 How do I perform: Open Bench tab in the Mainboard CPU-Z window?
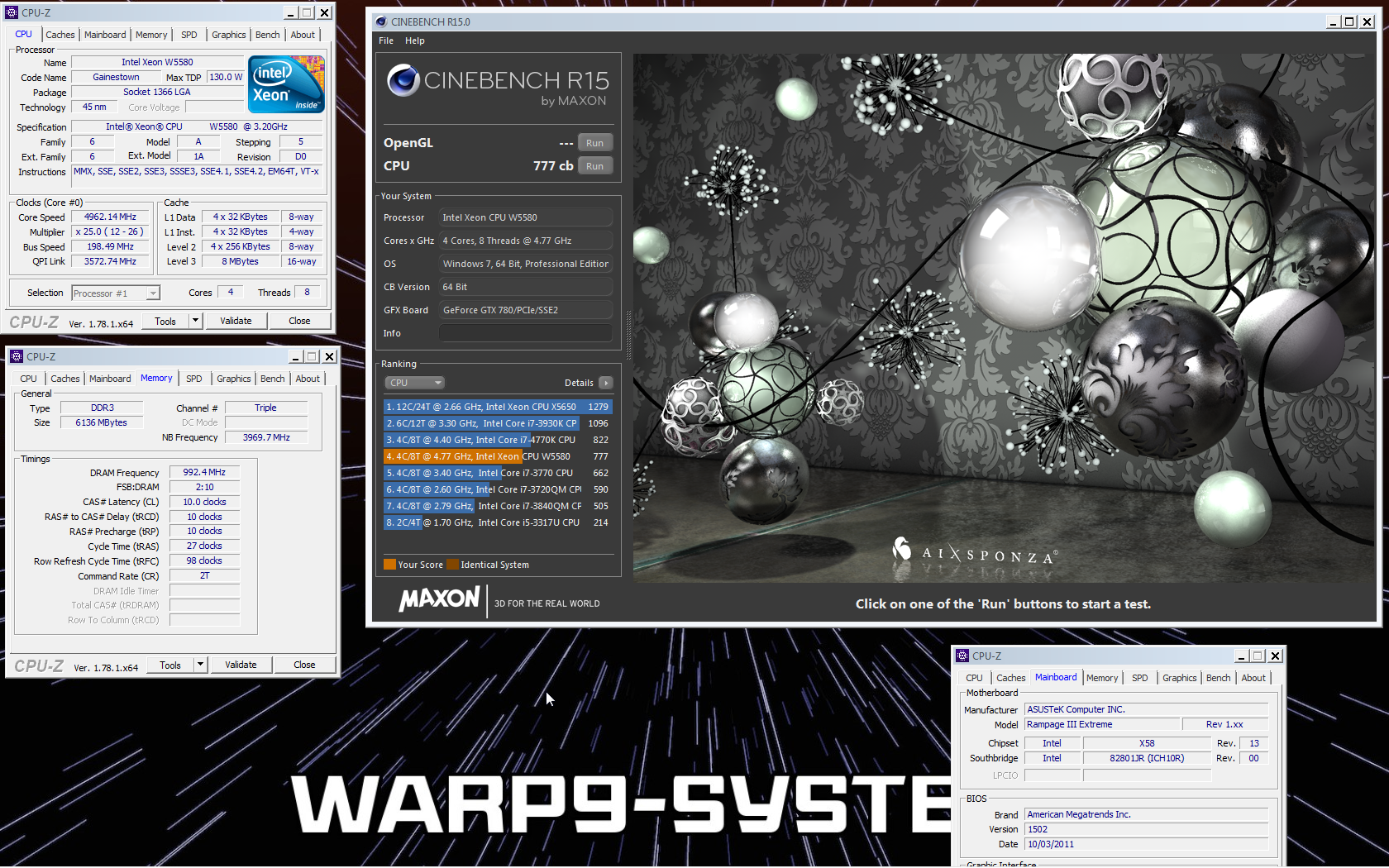tap(1219, 678)
